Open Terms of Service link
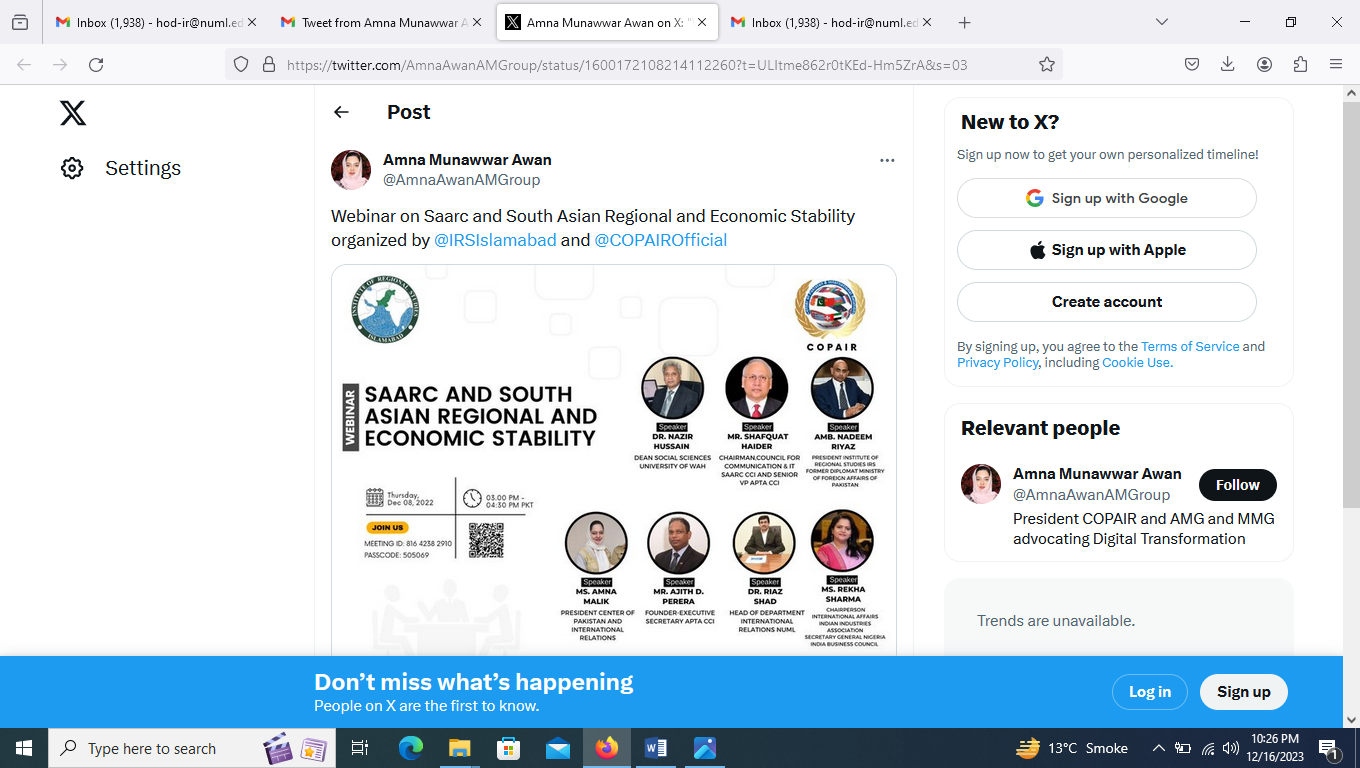 [x=1190, y=346]
